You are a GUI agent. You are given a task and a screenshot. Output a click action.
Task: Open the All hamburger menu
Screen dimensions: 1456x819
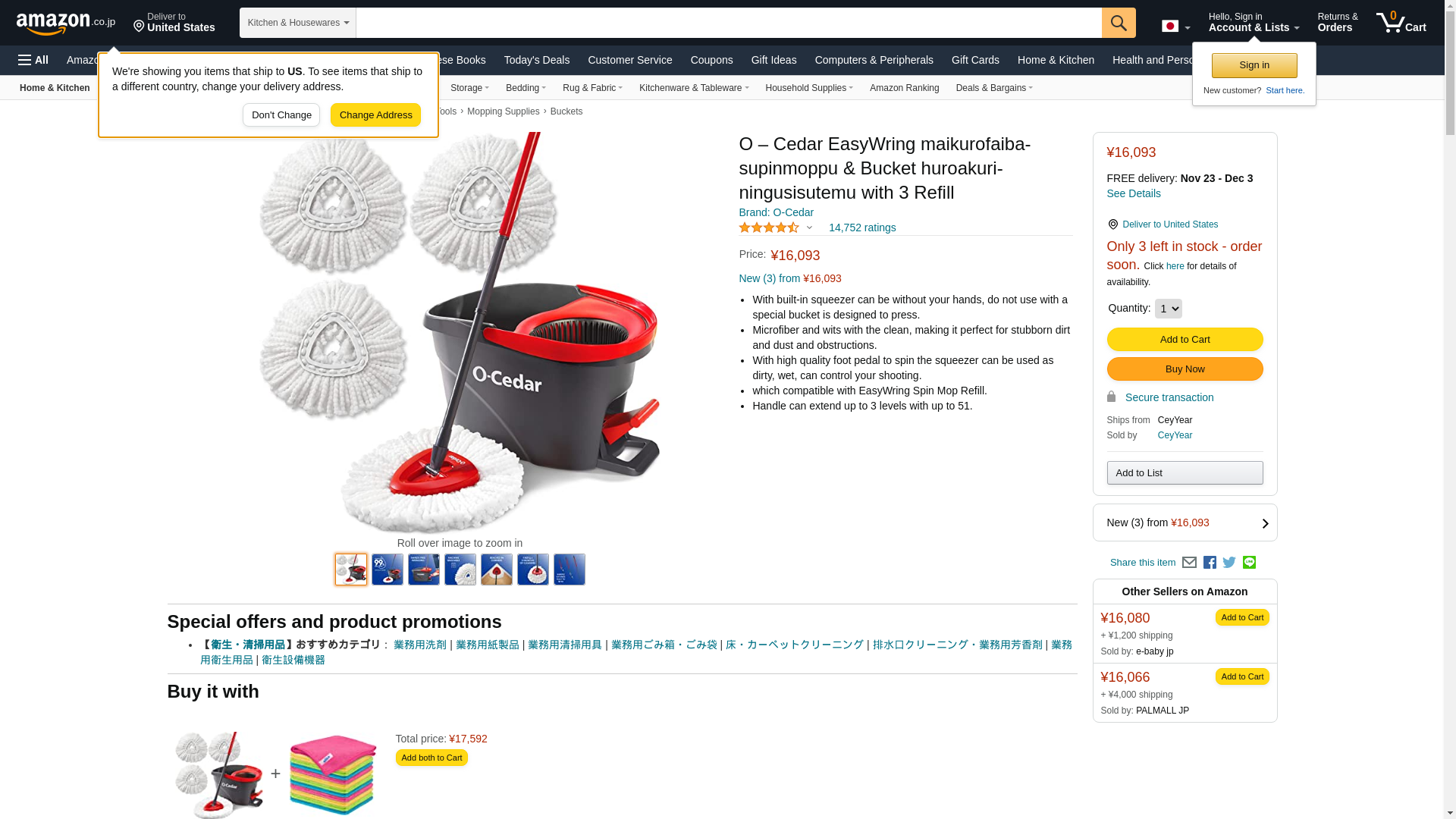coord(33,60)
